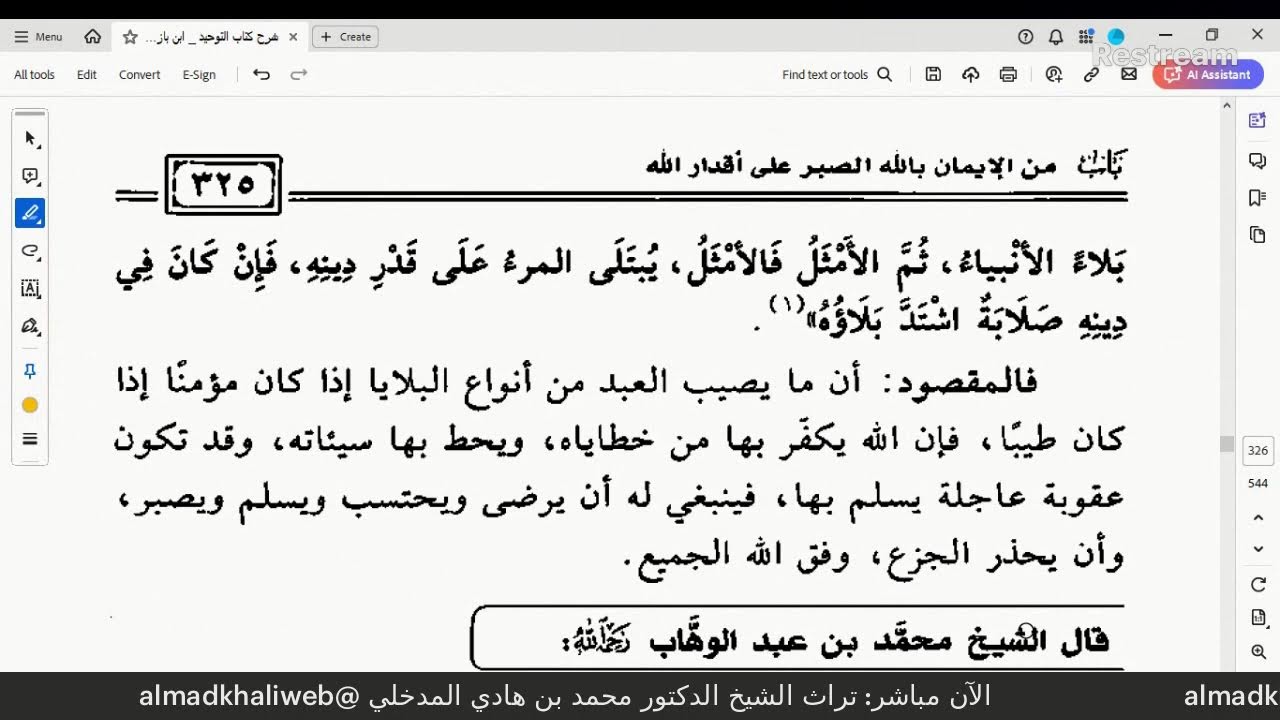Open the Convert toolbar tab
This screenshot has height=720, width=1280.
click(x=139, y=75)
